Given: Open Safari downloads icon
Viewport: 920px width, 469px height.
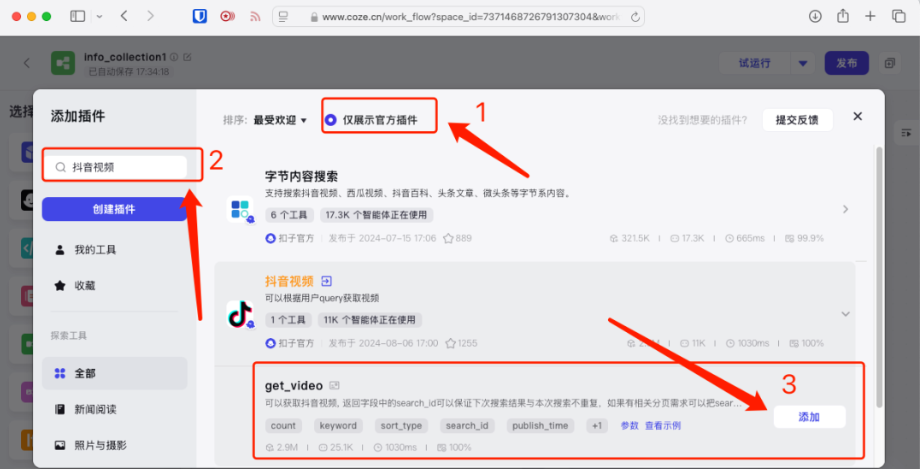Looking at the screenshot, I should pos(815,16).
